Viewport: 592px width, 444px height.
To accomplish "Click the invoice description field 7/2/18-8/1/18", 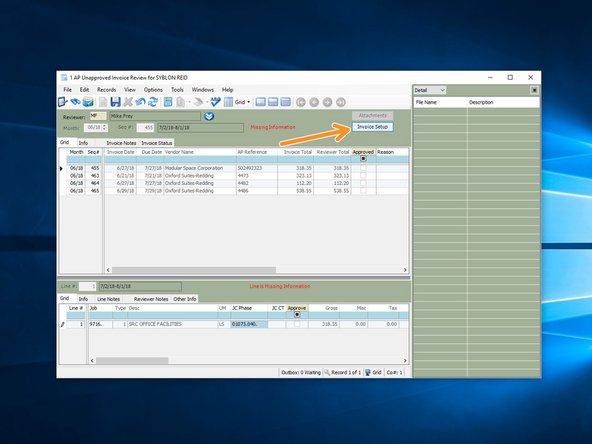I will 200,128.
